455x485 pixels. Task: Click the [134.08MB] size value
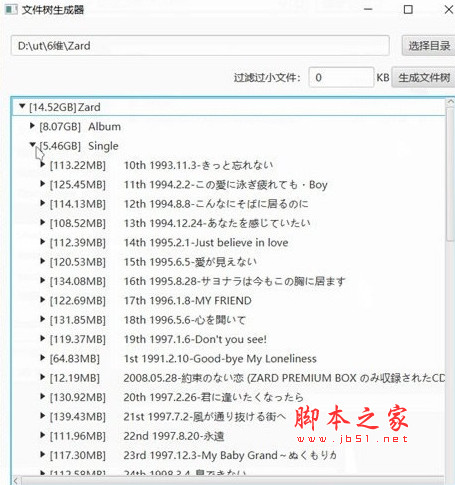click(78, 281)
